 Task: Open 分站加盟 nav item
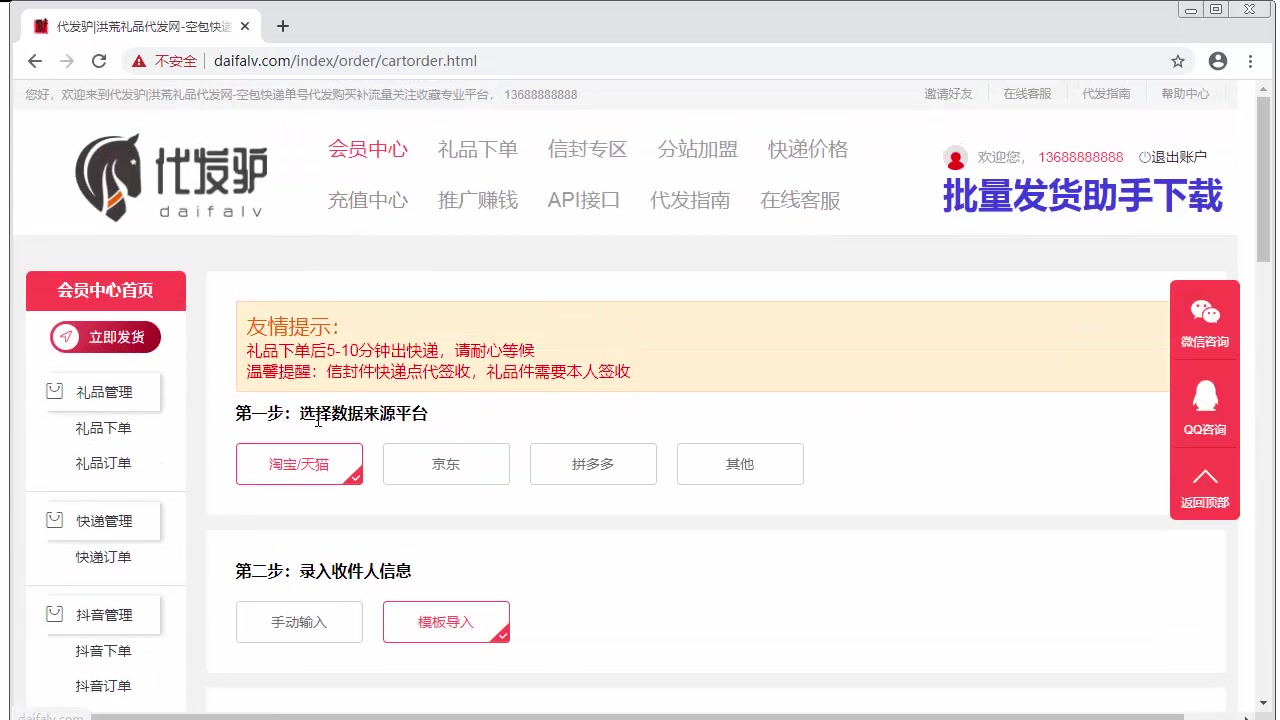pyautogui.click(x=698, y=149)
